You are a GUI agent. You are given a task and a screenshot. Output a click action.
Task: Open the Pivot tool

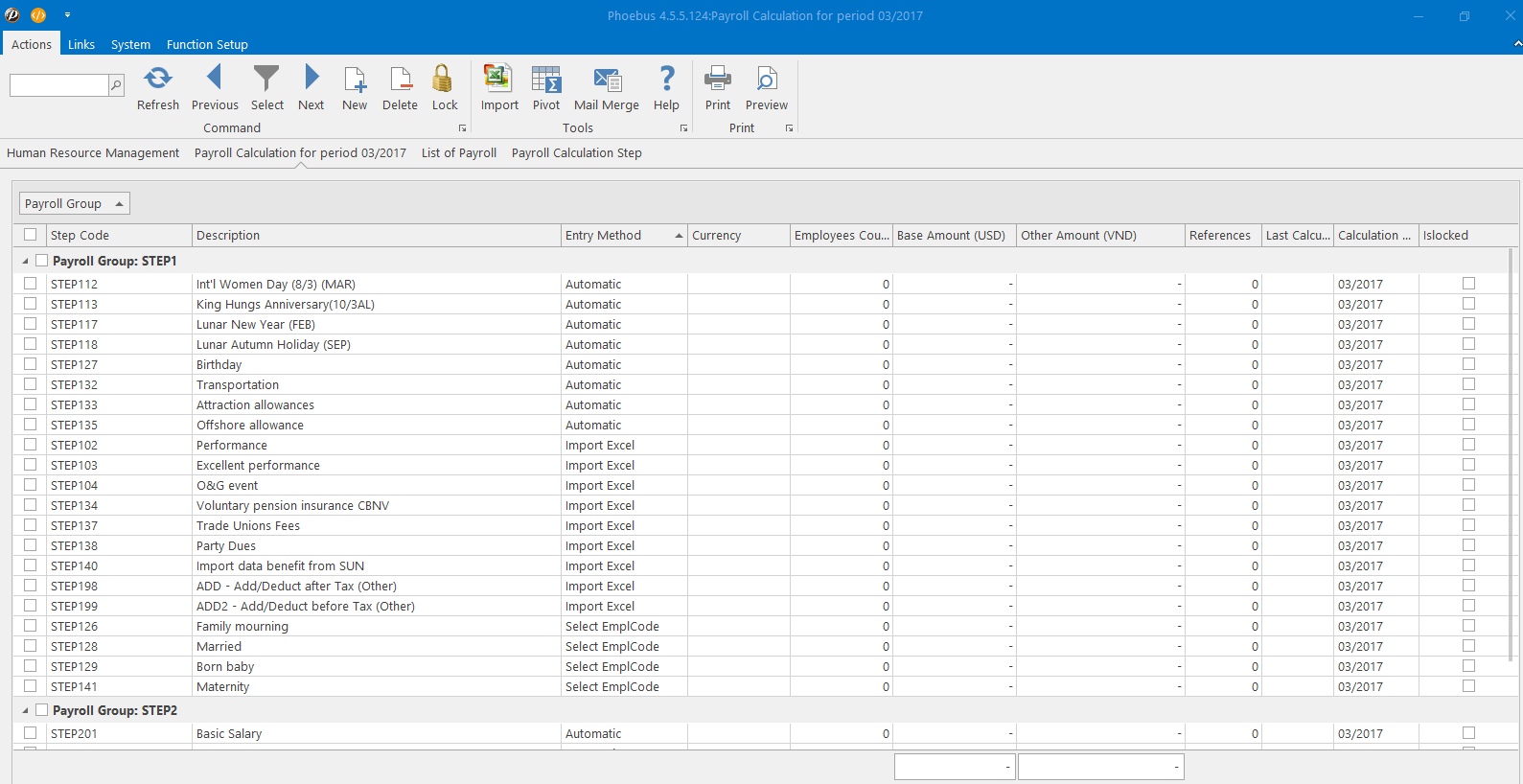coord(546,79)
